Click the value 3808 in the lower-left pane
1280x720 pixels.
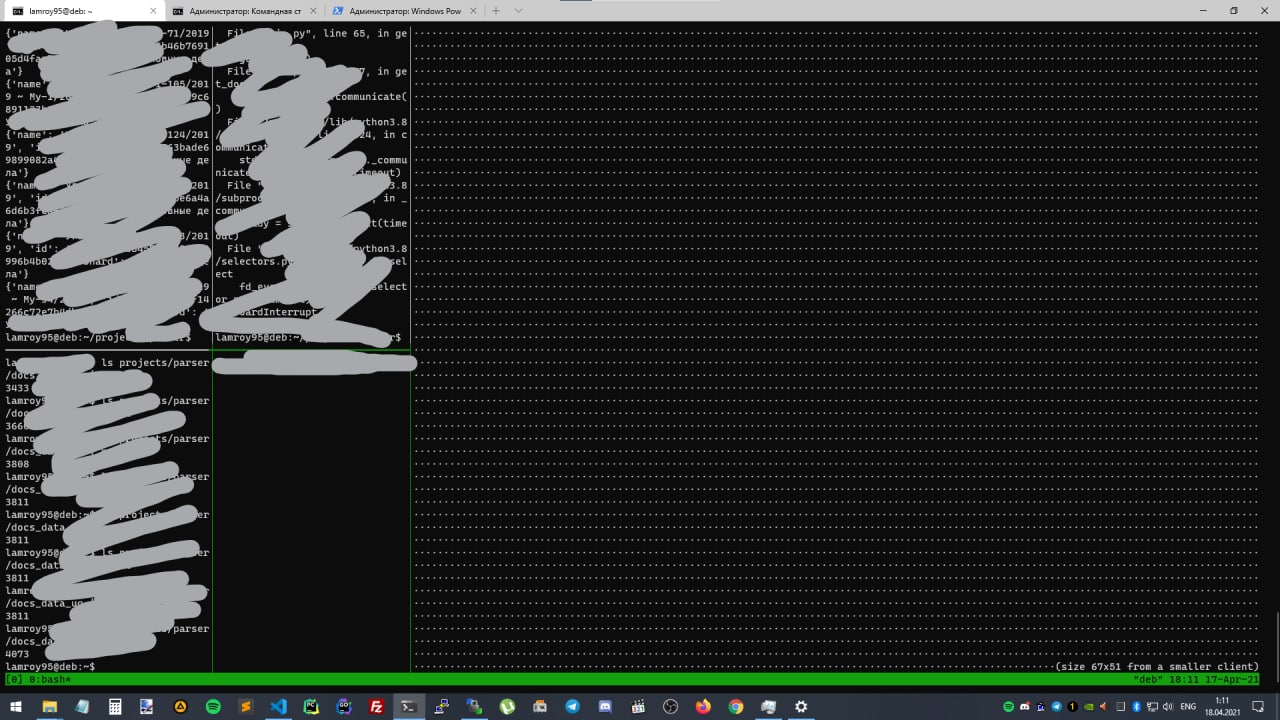pos(17,464)
